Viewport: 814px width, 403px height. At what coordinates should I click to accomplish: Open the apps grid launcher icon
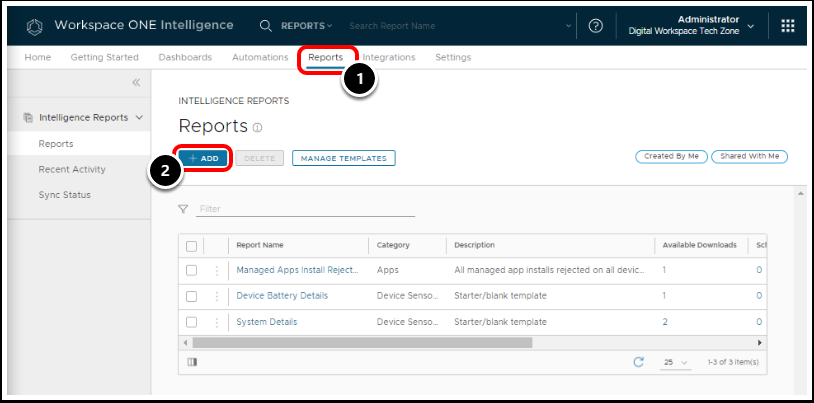[787, 25]
